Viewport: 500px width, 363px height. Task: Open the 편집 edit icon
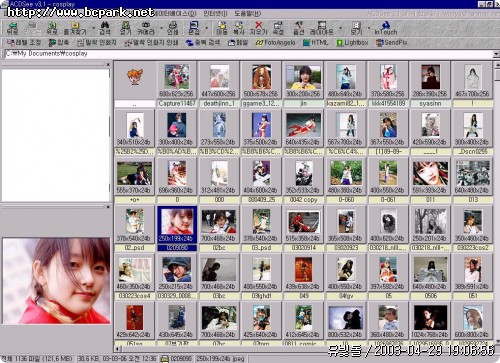[x=194, y=28]
